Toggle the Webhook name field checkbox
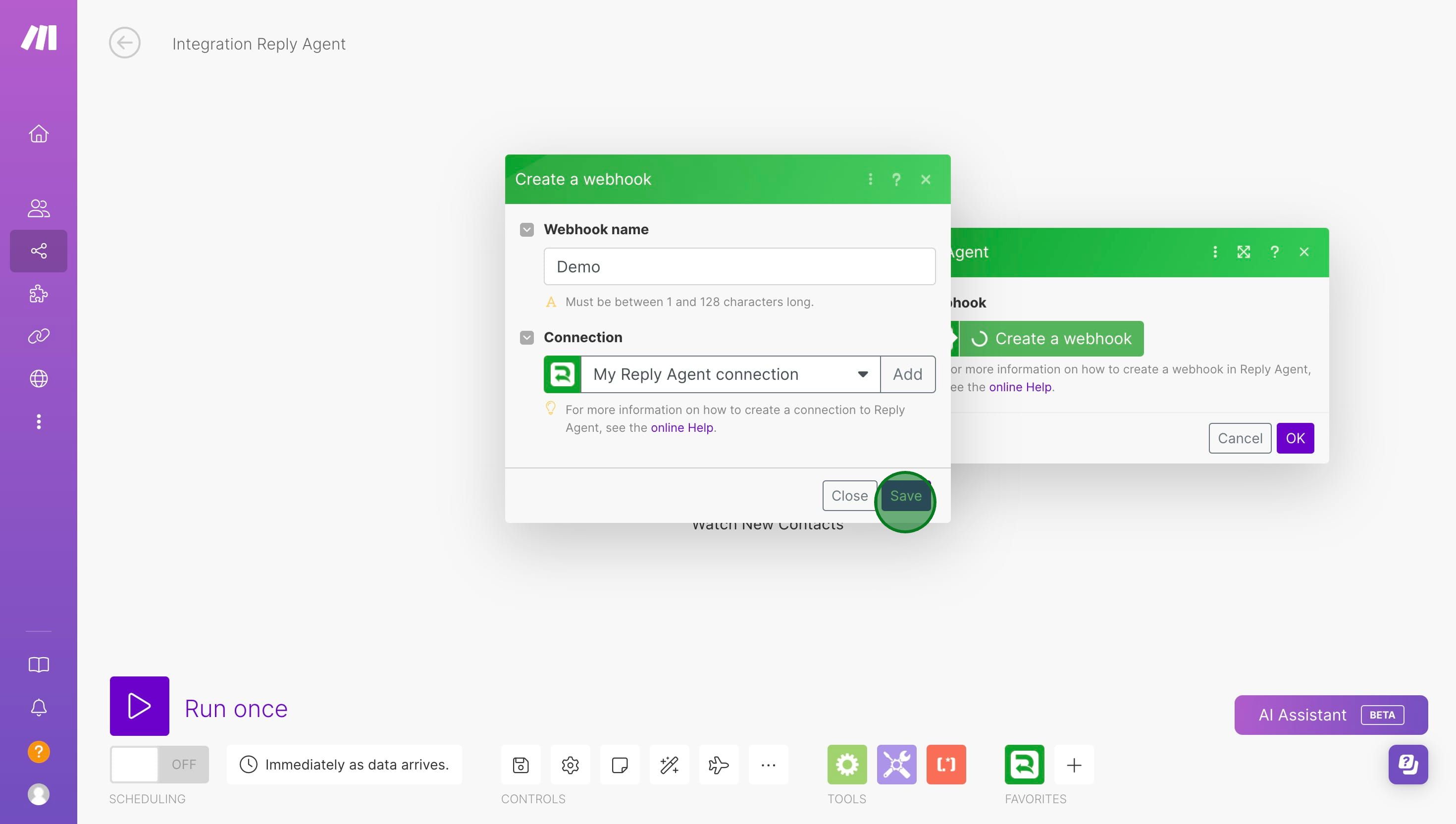The height and width of the screenshot is (824, 1456). click(527, 230)
